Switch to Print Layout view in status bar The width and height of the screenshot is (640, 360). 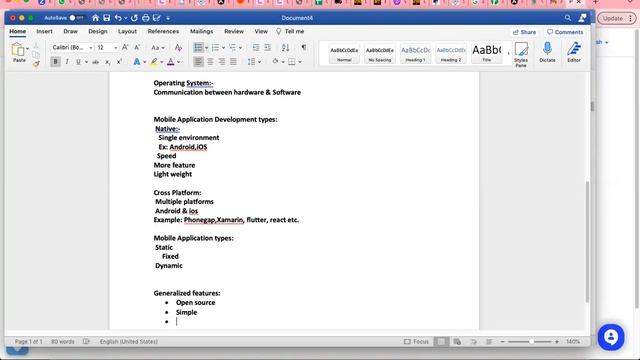(441, 342)
